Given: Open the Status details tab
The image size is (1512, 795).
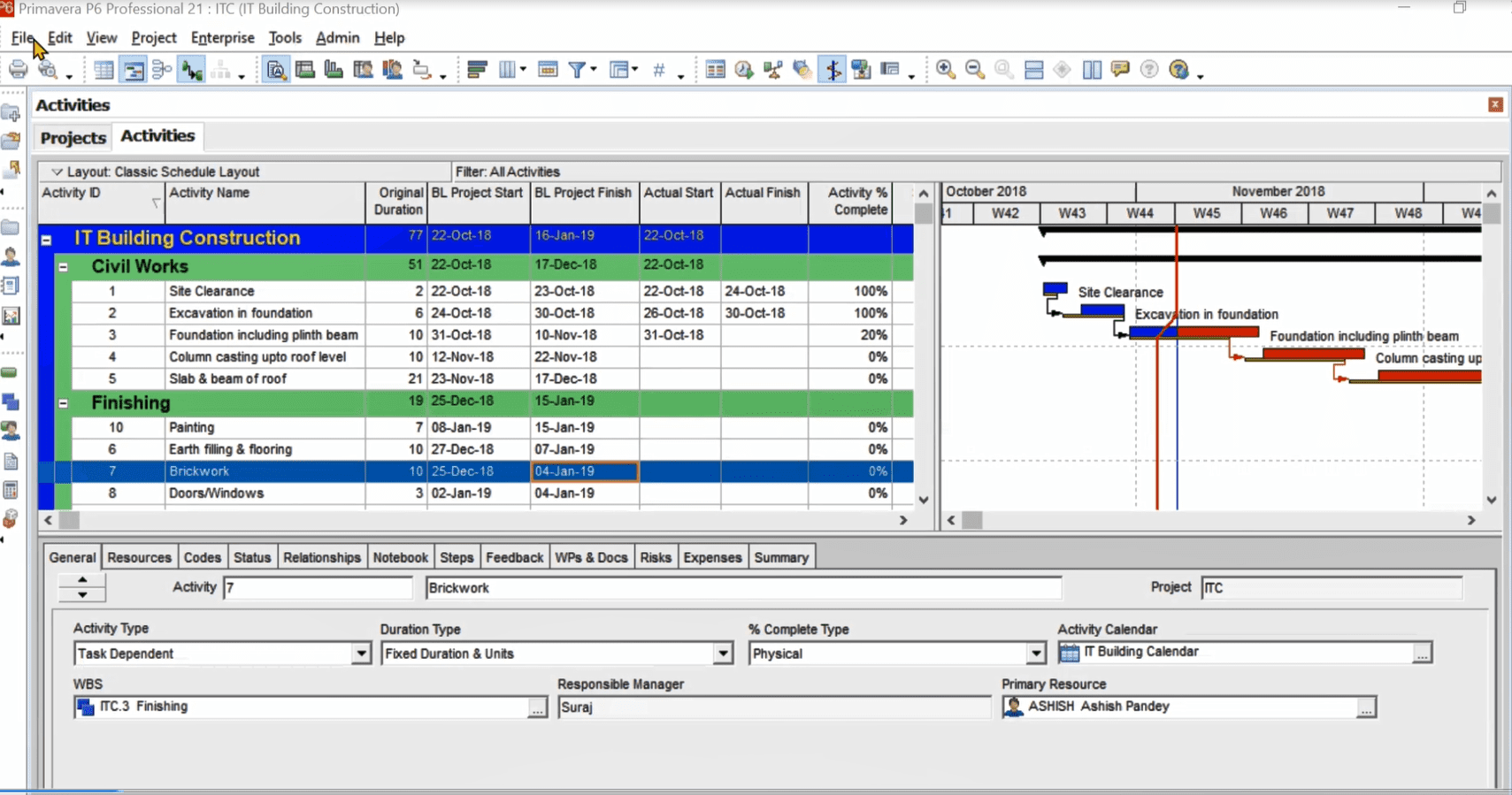Looking at the screenshot, I should (x=252, y=558).
